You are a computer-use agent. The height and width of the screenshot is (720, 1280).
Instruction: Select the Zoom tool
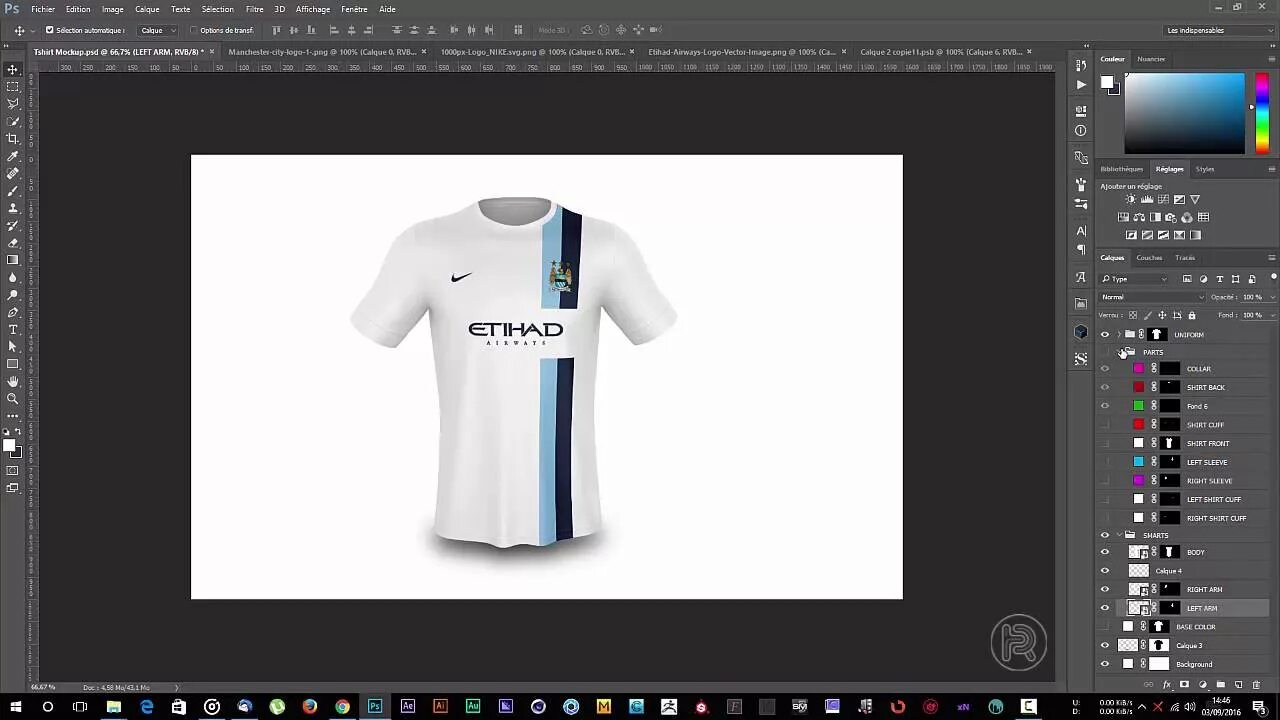[x=13, y=398]
